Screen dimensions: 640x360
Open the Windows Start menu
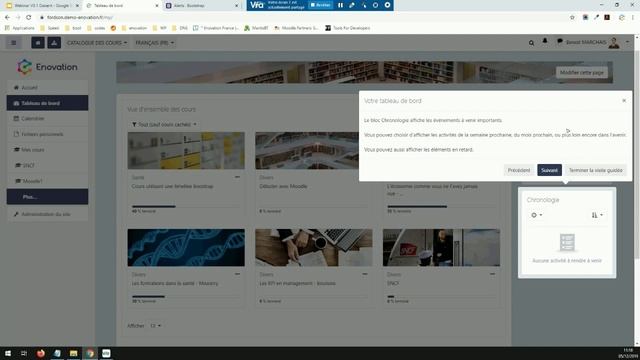pos(8,353)
